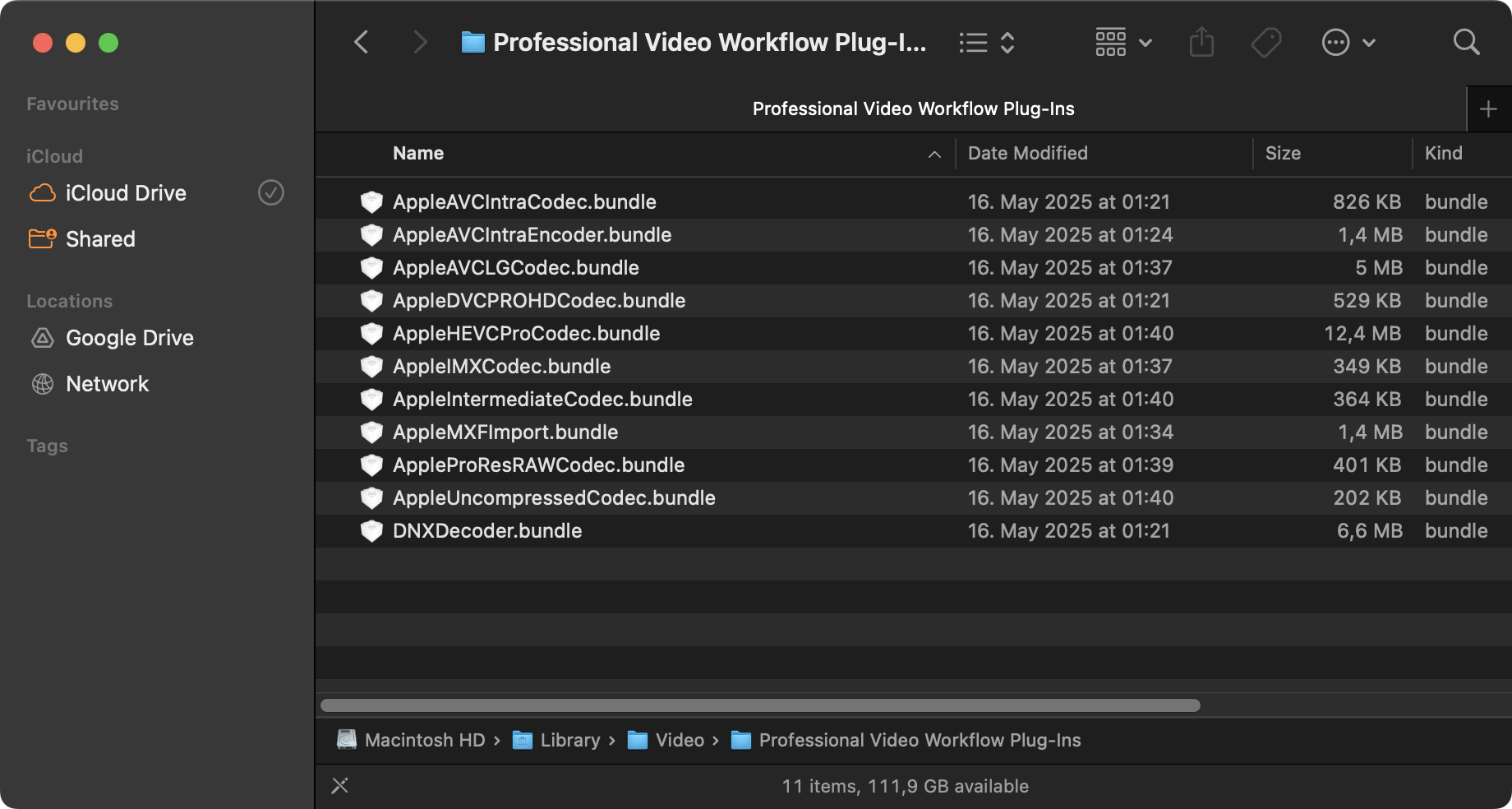Viewport: 1512px width, 809px height.
Task: Add a new tab with plus button
Action: coord(1488,109)
